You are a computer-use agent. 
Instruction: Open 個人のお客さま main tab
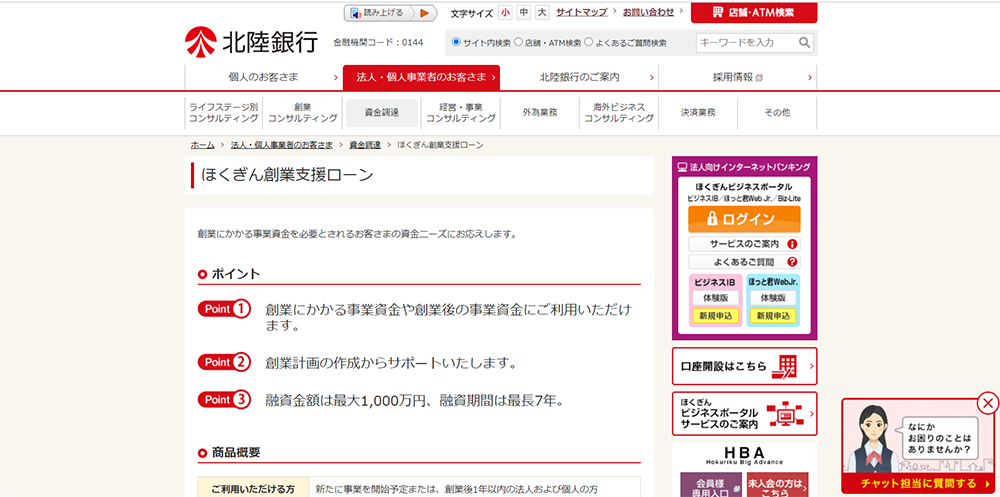(263, 77)
